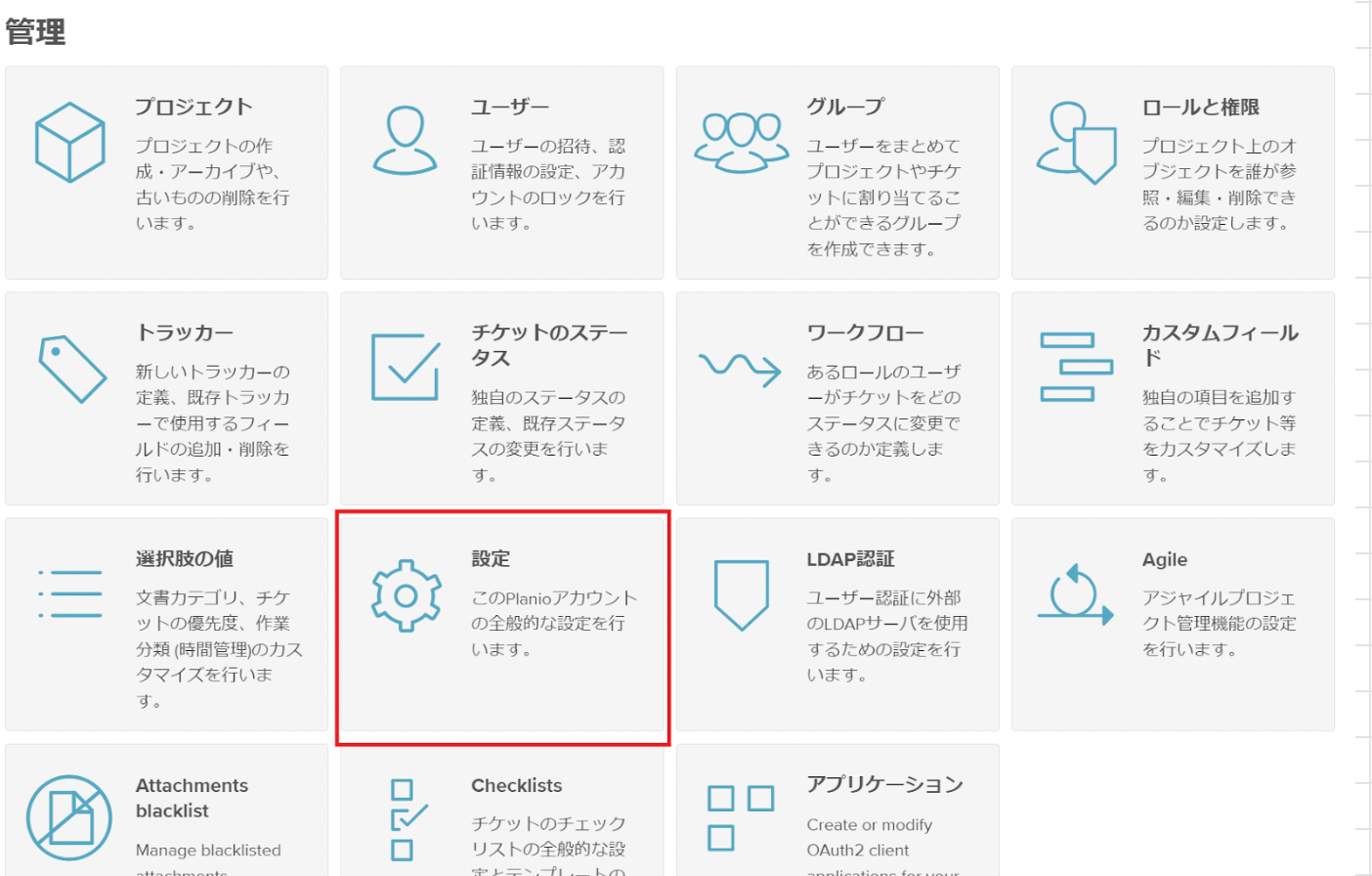
Task: Click the squares icon for アプリケーション
Action: click(x=740, y=817)
